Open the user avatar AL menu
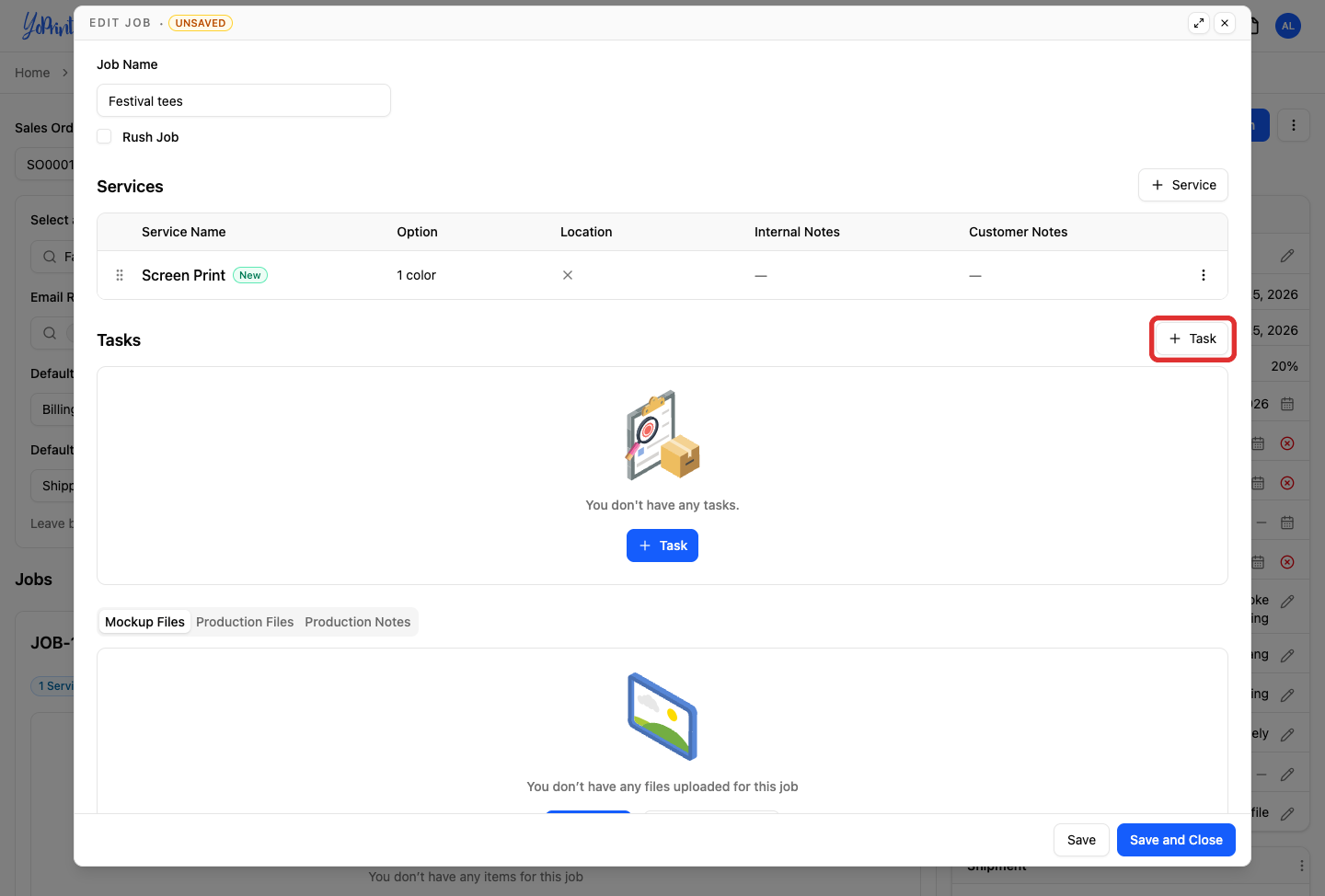This screenshot has width=1325, height=896. (x=1288, y=26)
